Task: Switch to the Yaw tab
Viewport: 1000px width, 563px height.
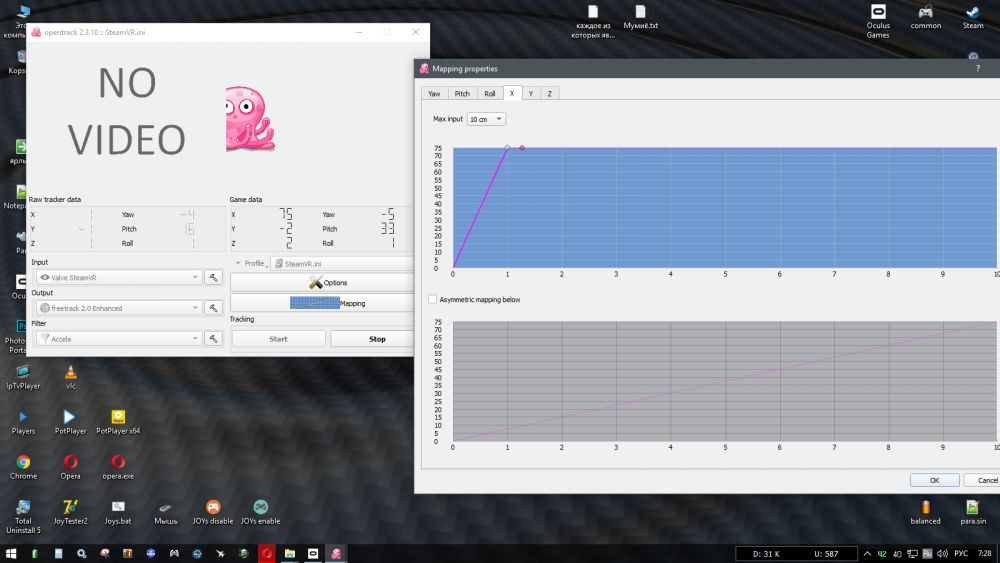Action: coord(434,93)
